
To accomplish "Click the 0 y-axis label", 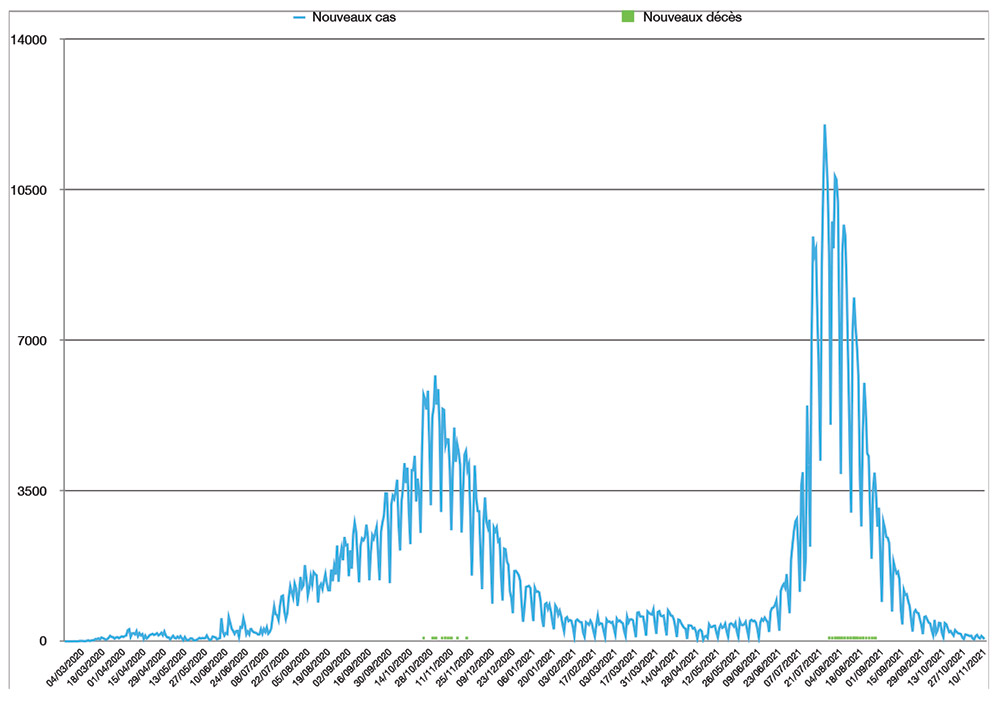I will pos(42,641).
